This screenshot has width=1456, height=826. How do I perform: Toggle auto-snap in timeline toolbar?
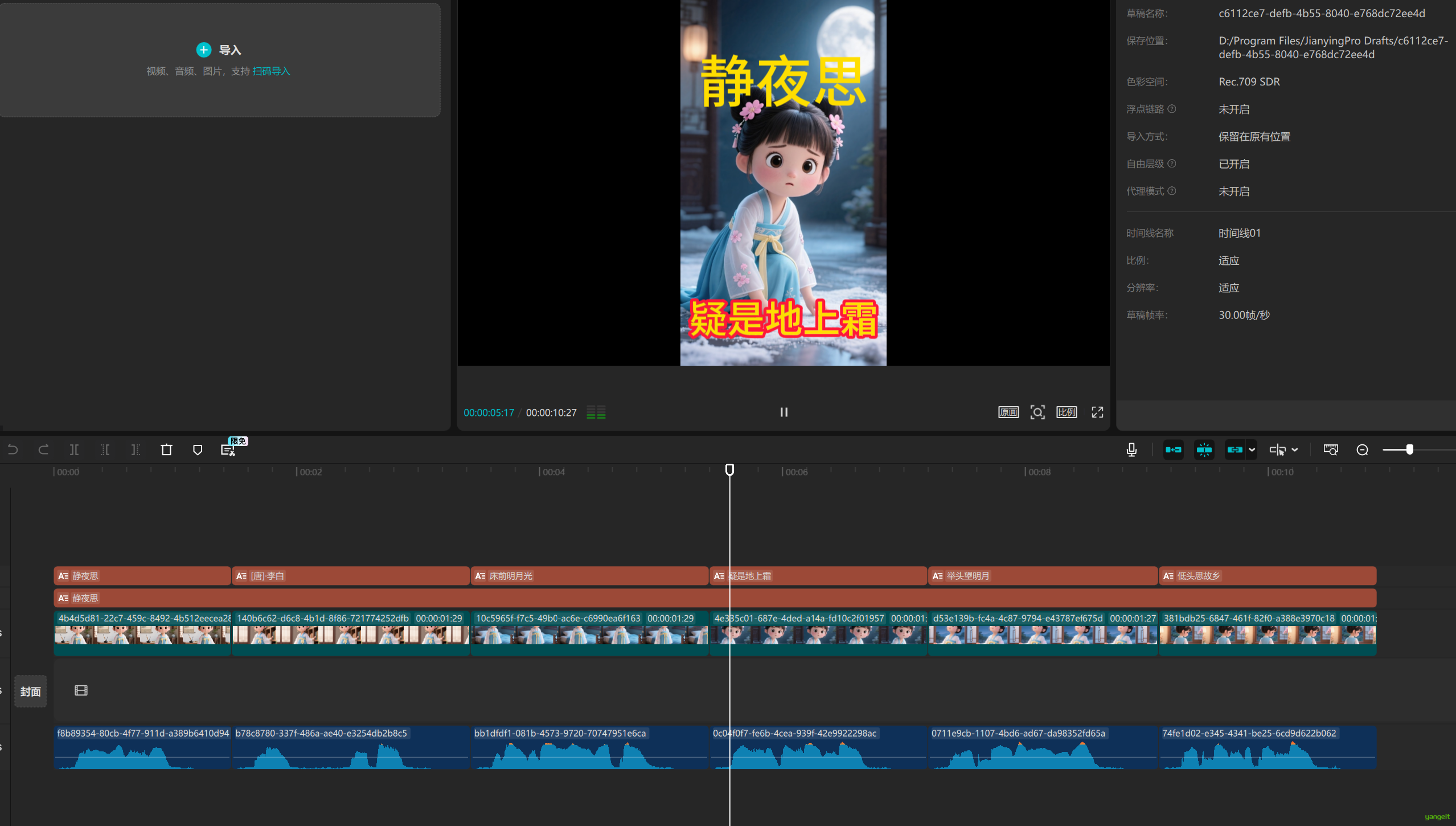[x=1204, y=449]
